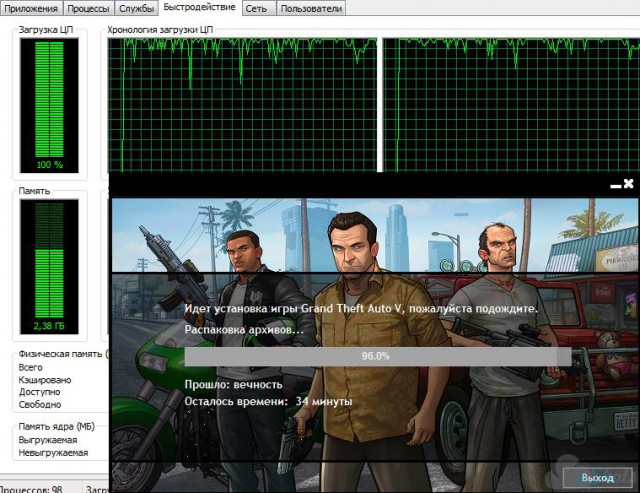This screenshot has width=640, height=493.
Task: Select the Службы tab
Action: pos(136,8)
